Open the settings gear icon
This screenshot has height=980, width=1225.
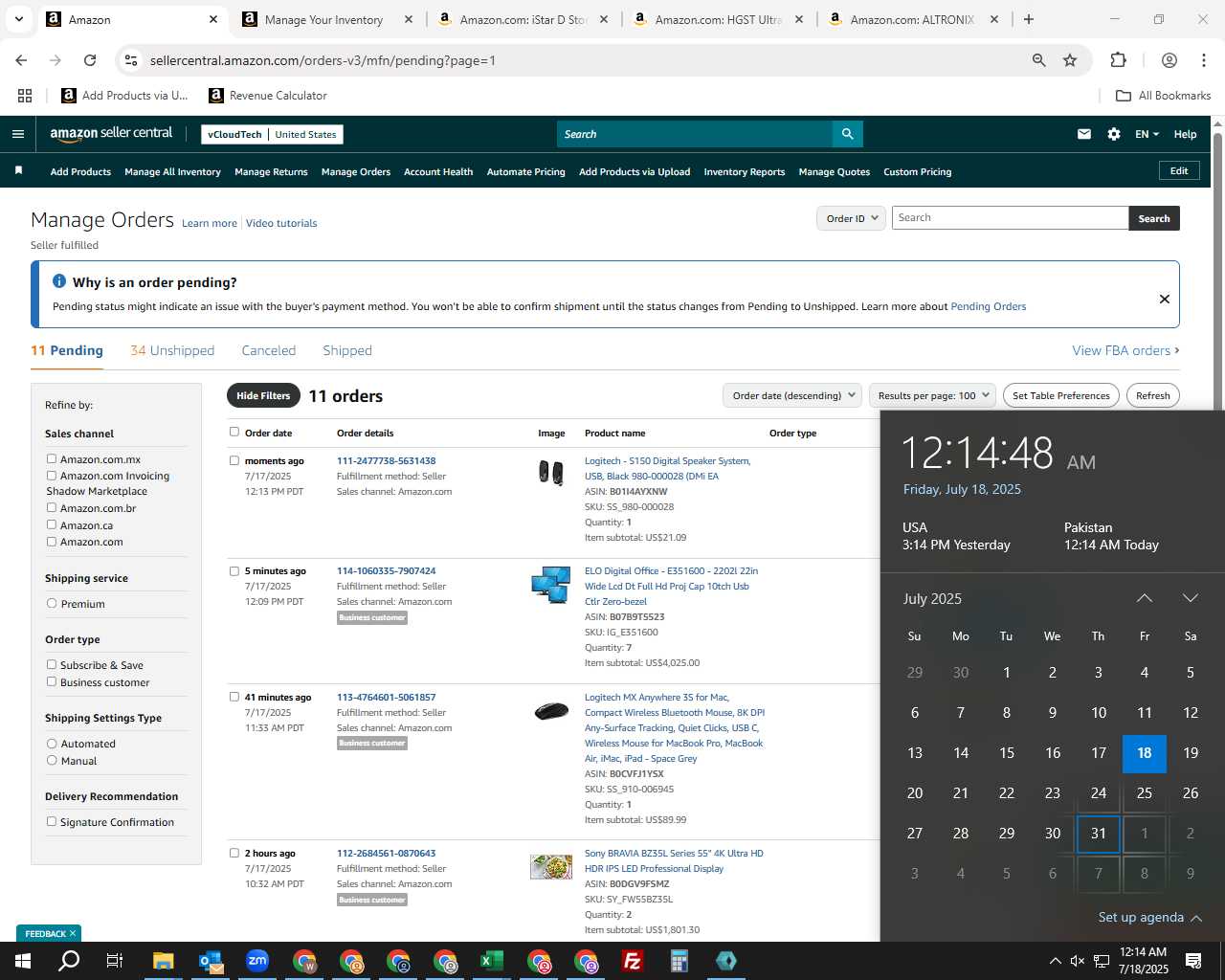pos(1114,134)
